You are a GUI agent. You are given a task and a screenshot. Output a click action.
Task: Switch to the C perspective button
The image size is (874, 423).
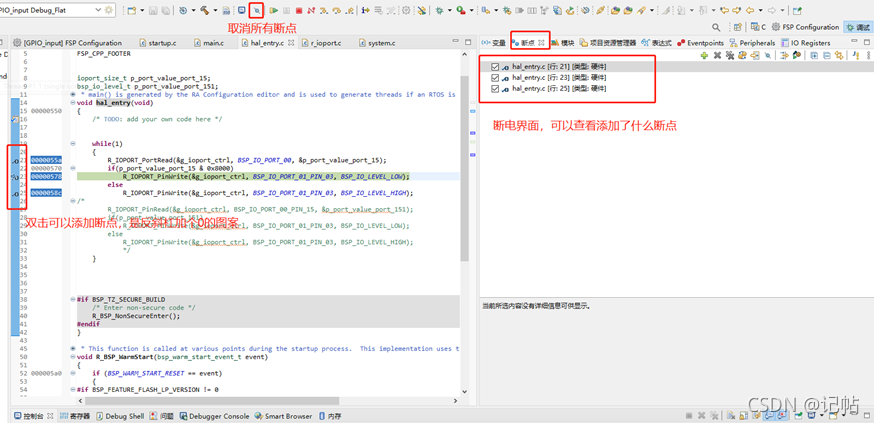[759, 27]
